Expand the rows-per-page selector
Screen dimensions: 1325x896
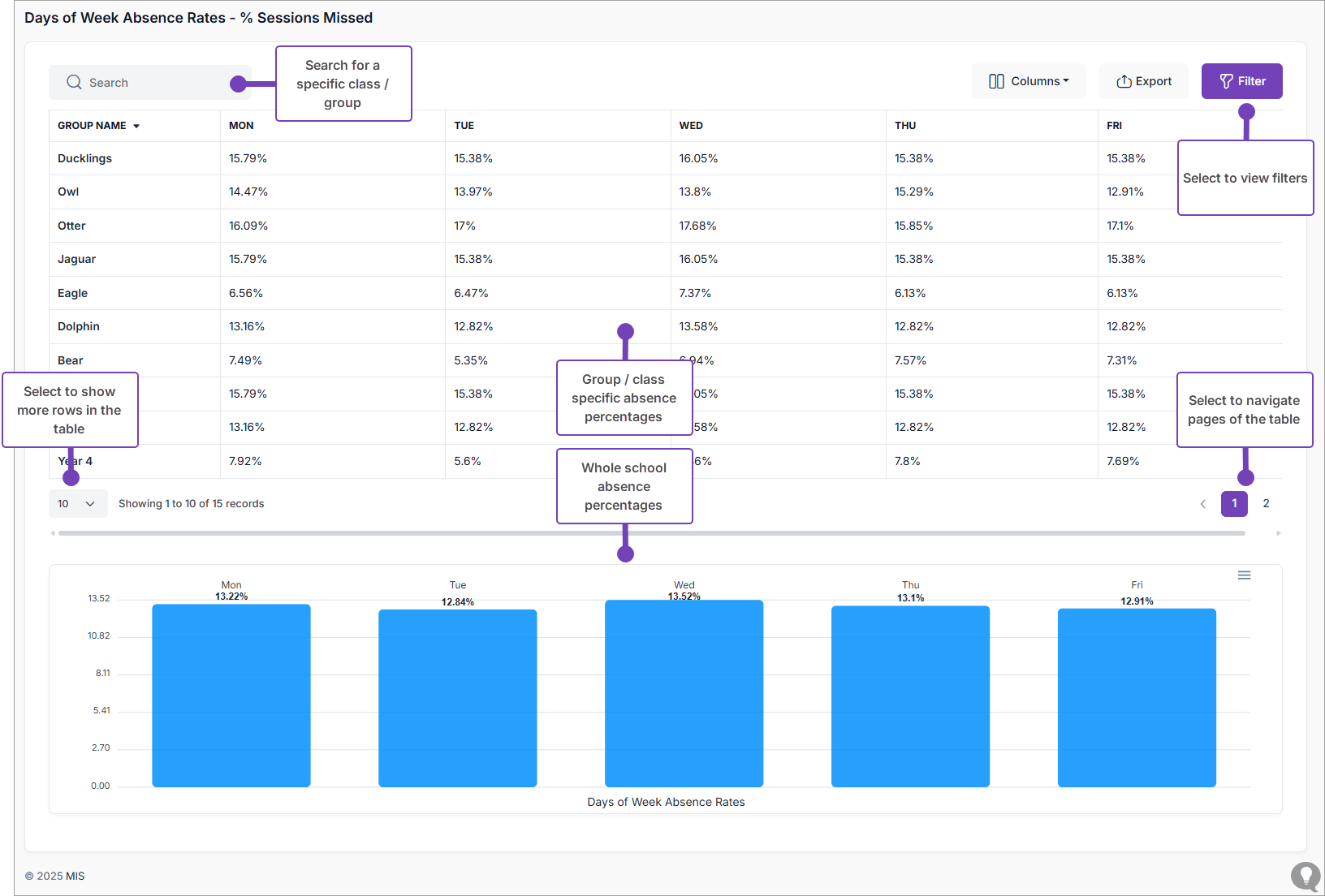pos(77,504)
